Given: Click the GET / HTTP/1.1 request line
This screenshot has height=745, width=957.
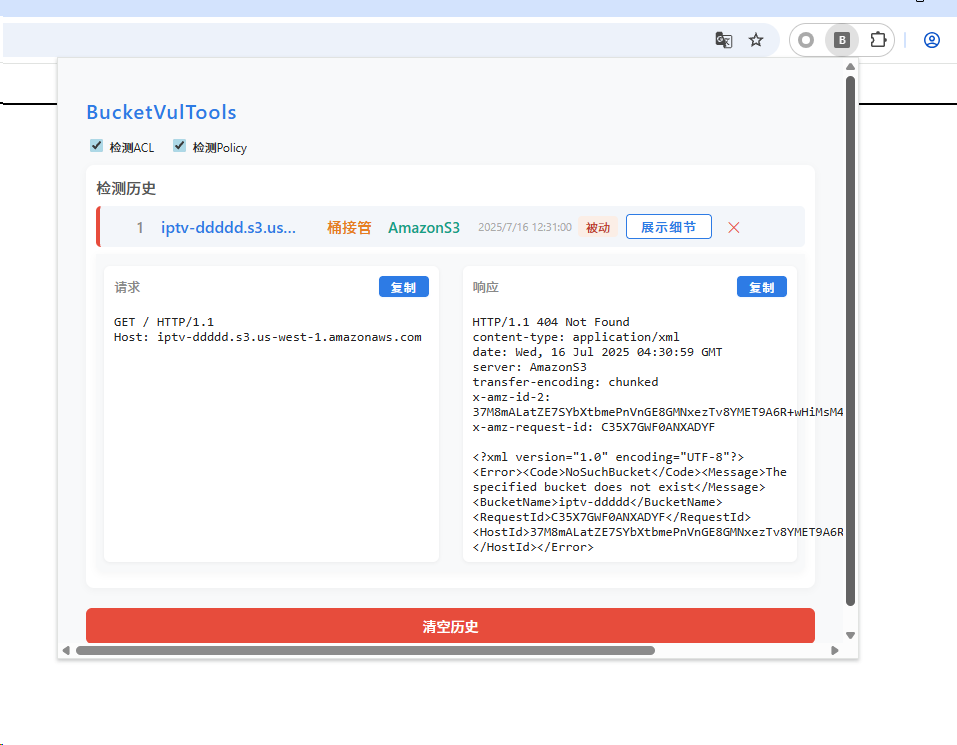Looking at the screenshot, I should click(x=164, y=322).
